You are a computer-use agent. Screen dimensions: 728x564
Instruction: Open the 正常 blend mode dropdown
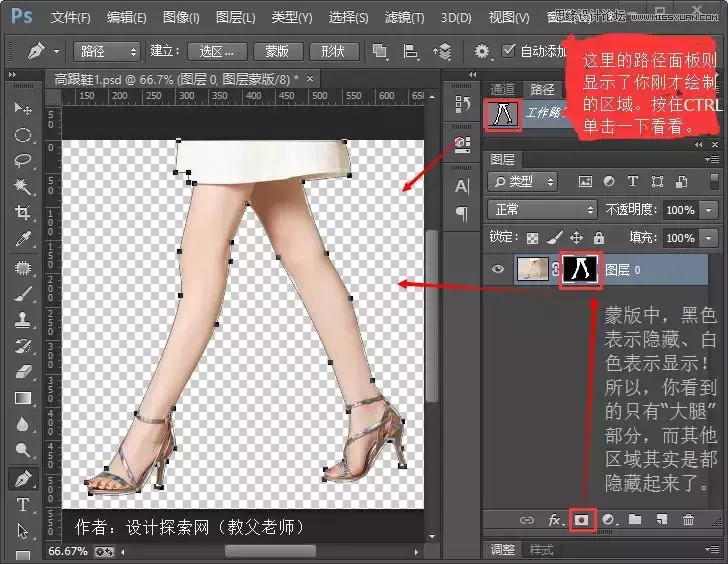(x=542, y=210)
